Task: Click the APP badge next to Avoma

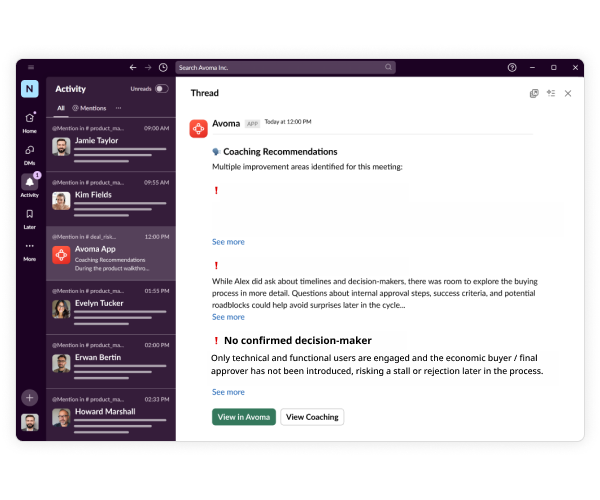Action: coord(252,124)
